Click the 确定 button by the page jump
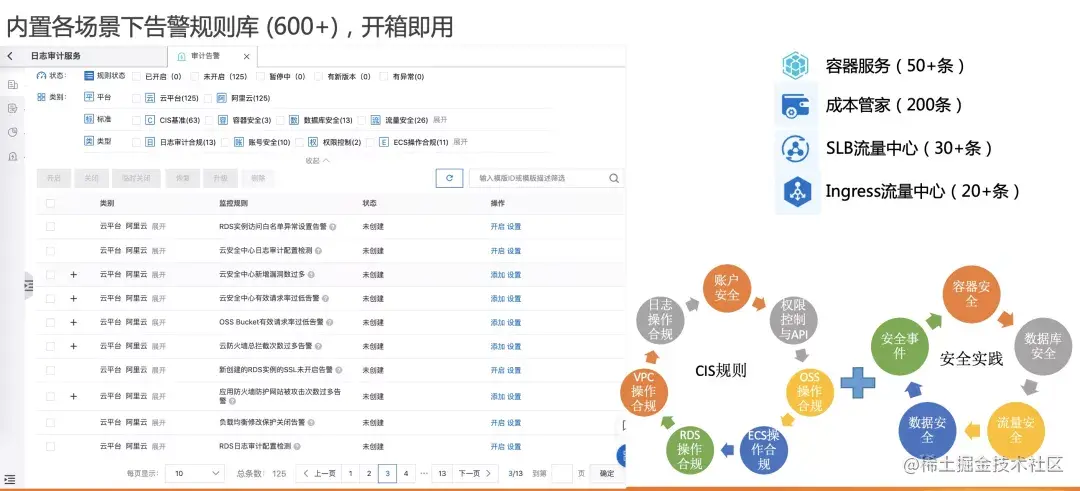 point(607,473)
